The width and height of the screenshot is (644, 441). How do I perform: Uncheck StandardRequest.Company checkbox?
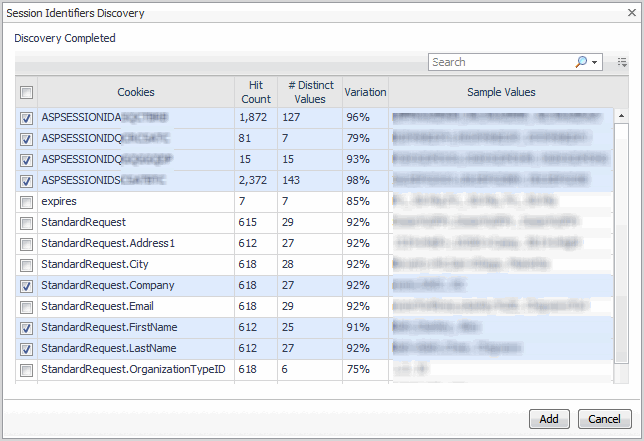(x=27, y=285)
